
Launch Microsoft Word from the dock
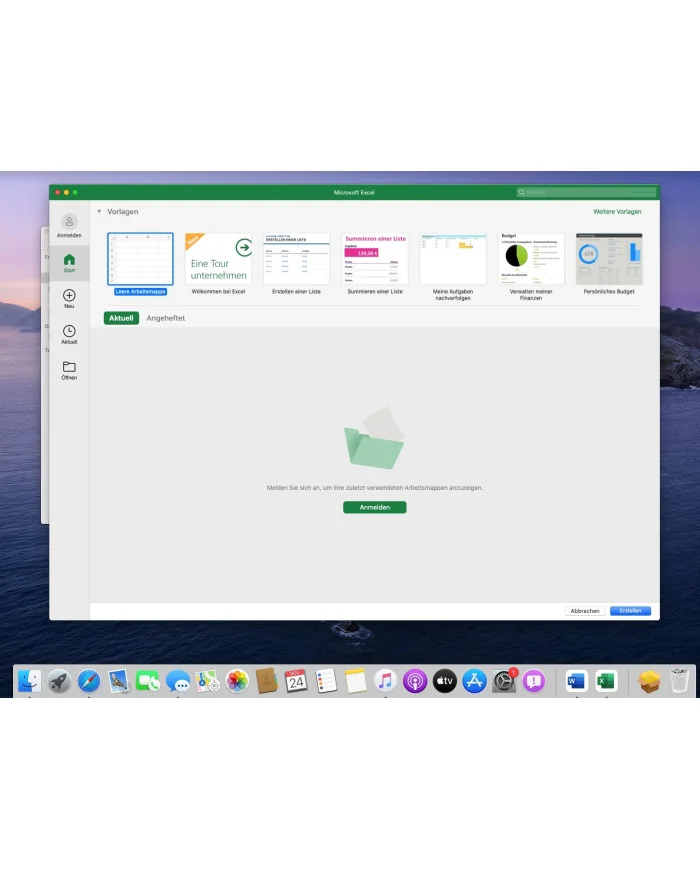pos(576,681)
